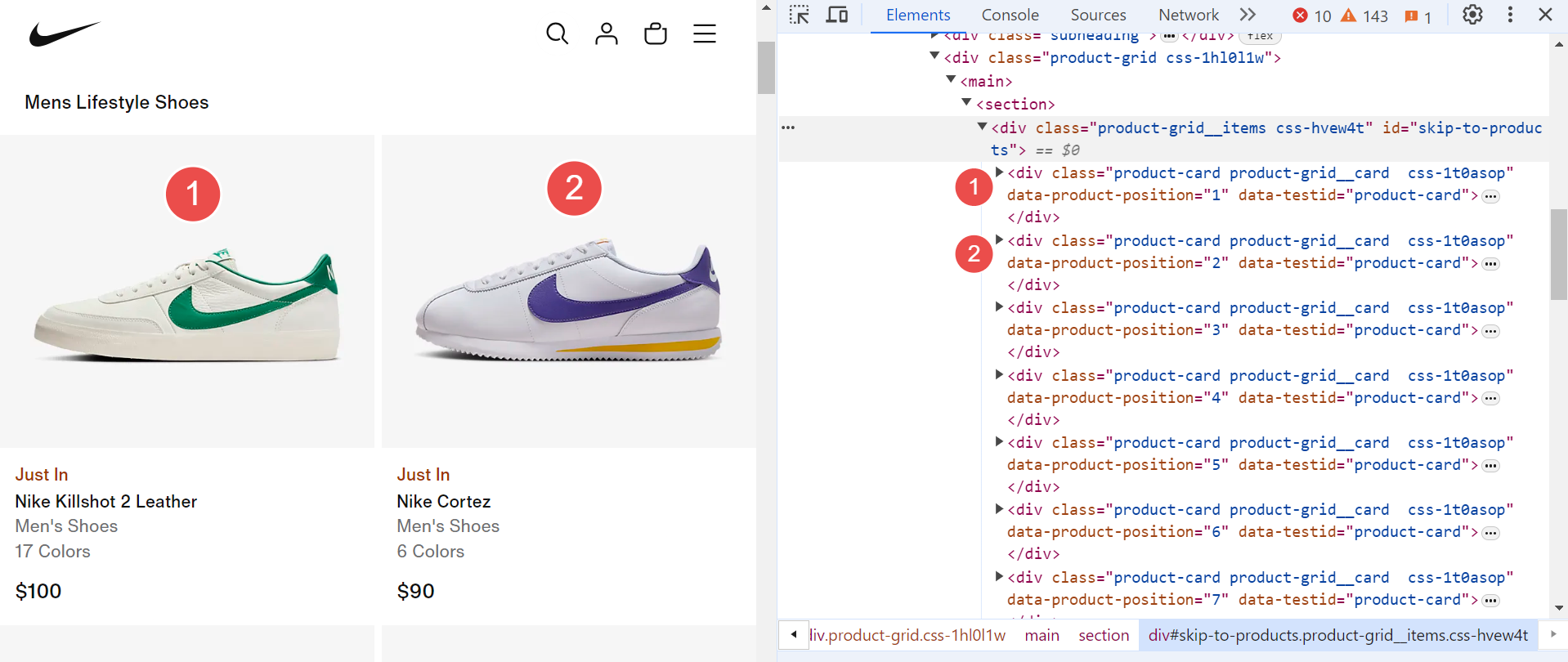
Task: Expand product-card with data-product-position 5
Action: click(x=999, y=441)
